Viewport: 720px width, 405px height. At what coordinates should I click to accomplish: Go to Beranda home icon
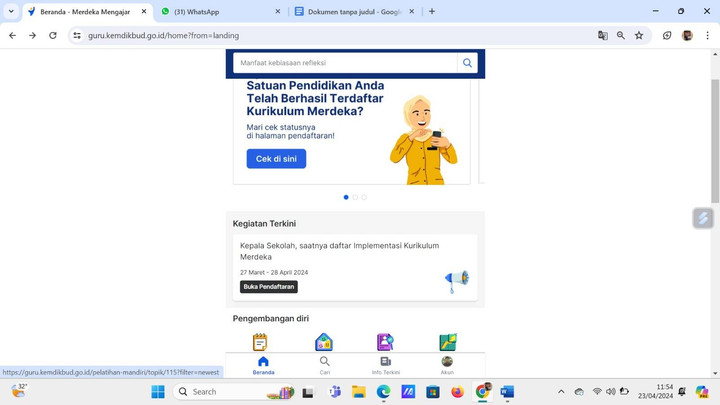263,365
